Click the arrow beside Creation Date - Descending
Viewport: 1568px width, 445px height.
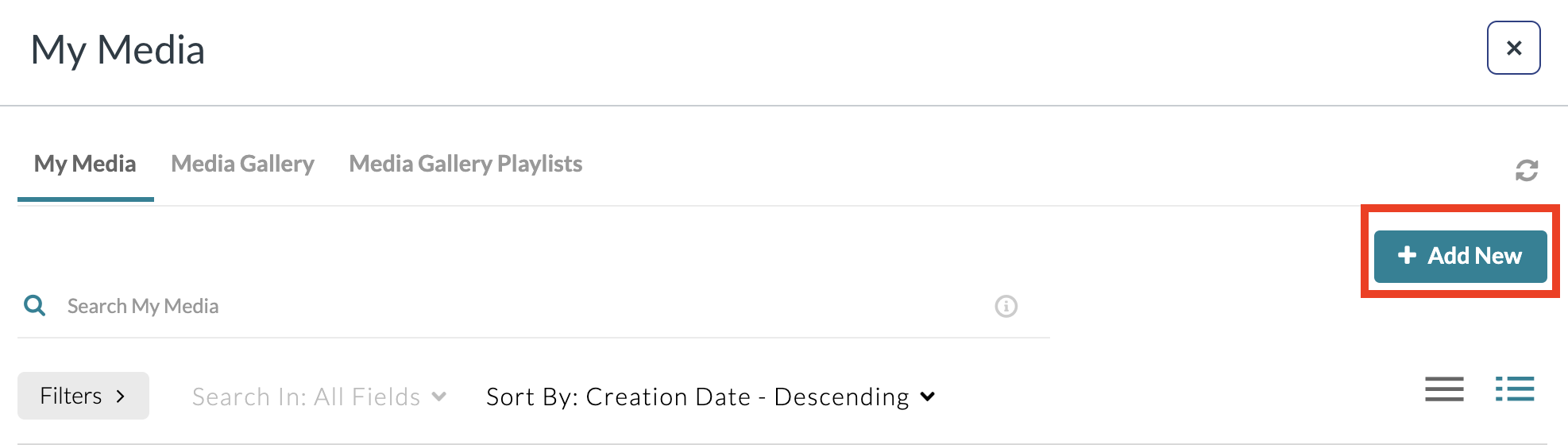tap(928, 397)
